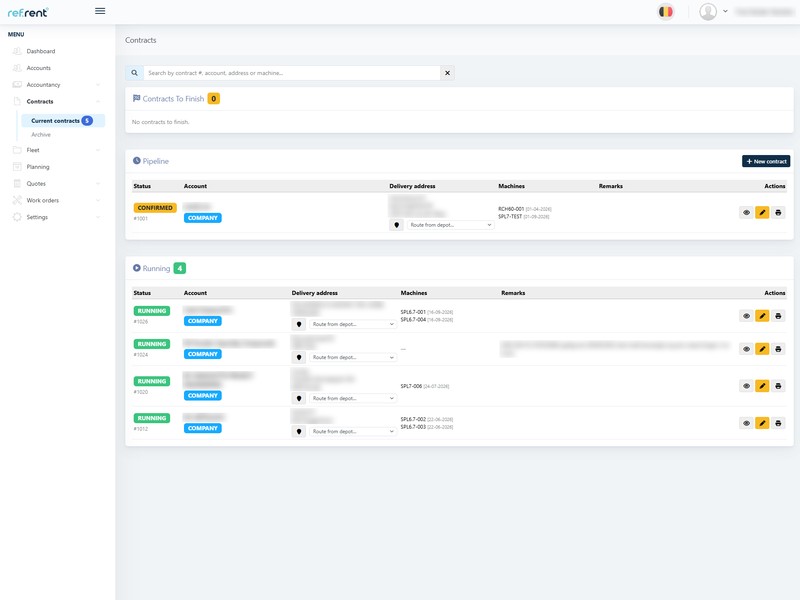View running contract #1012
The width and height of the screenshot is (800, 600).
[x=746, y=423]
